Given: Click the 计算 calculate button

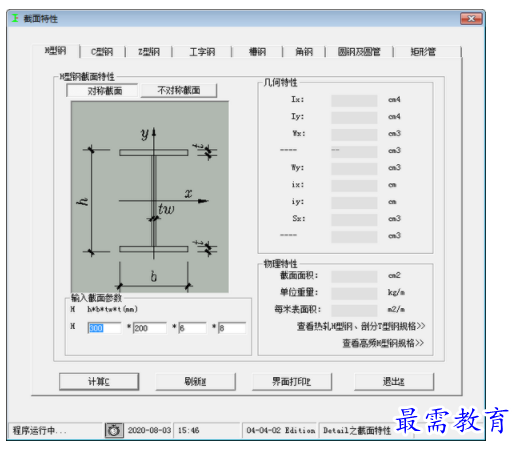Looking at the screenshot, I should click(99, 381).
